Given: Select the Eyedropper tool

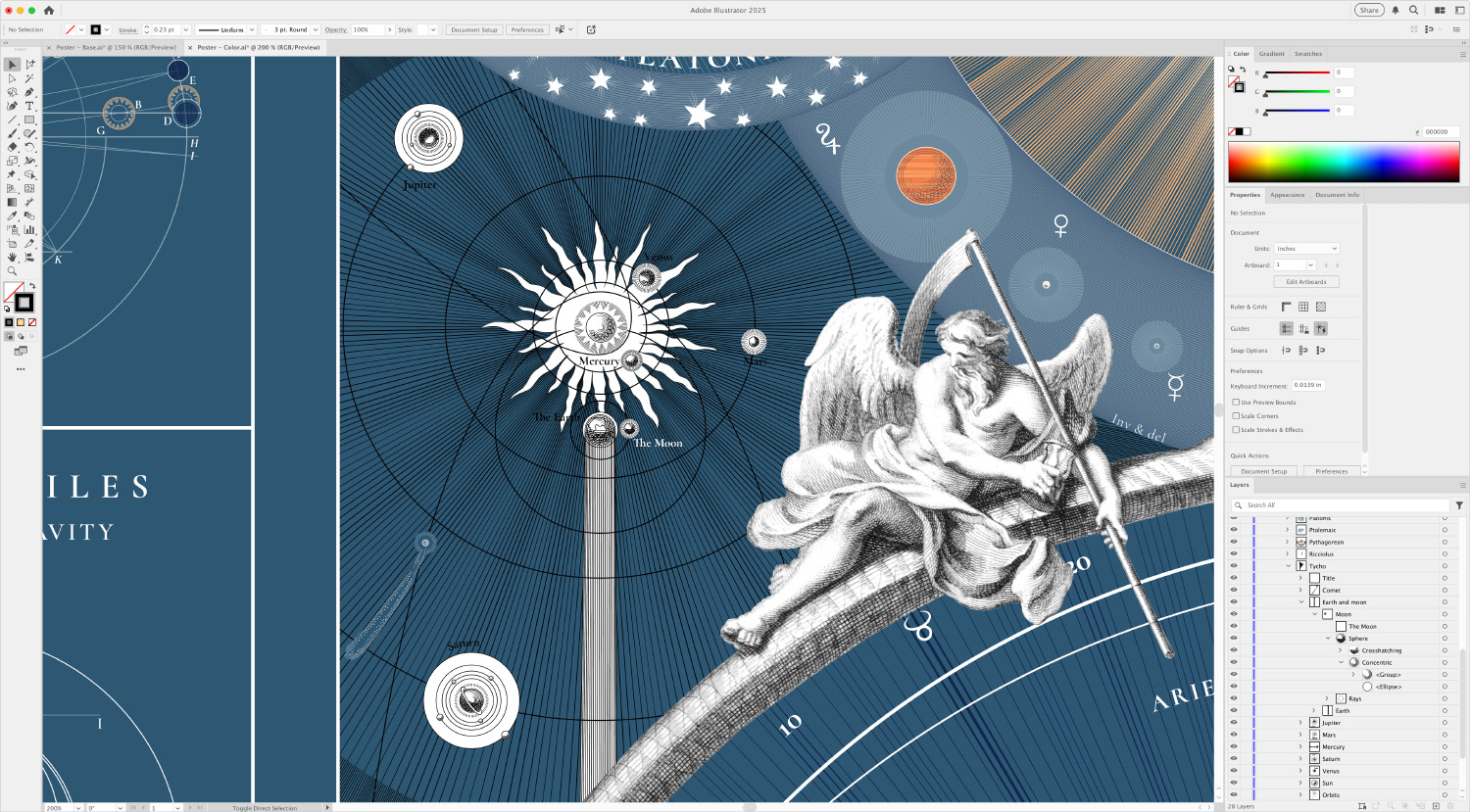Looking at the screenshot, I should point(12,215).
